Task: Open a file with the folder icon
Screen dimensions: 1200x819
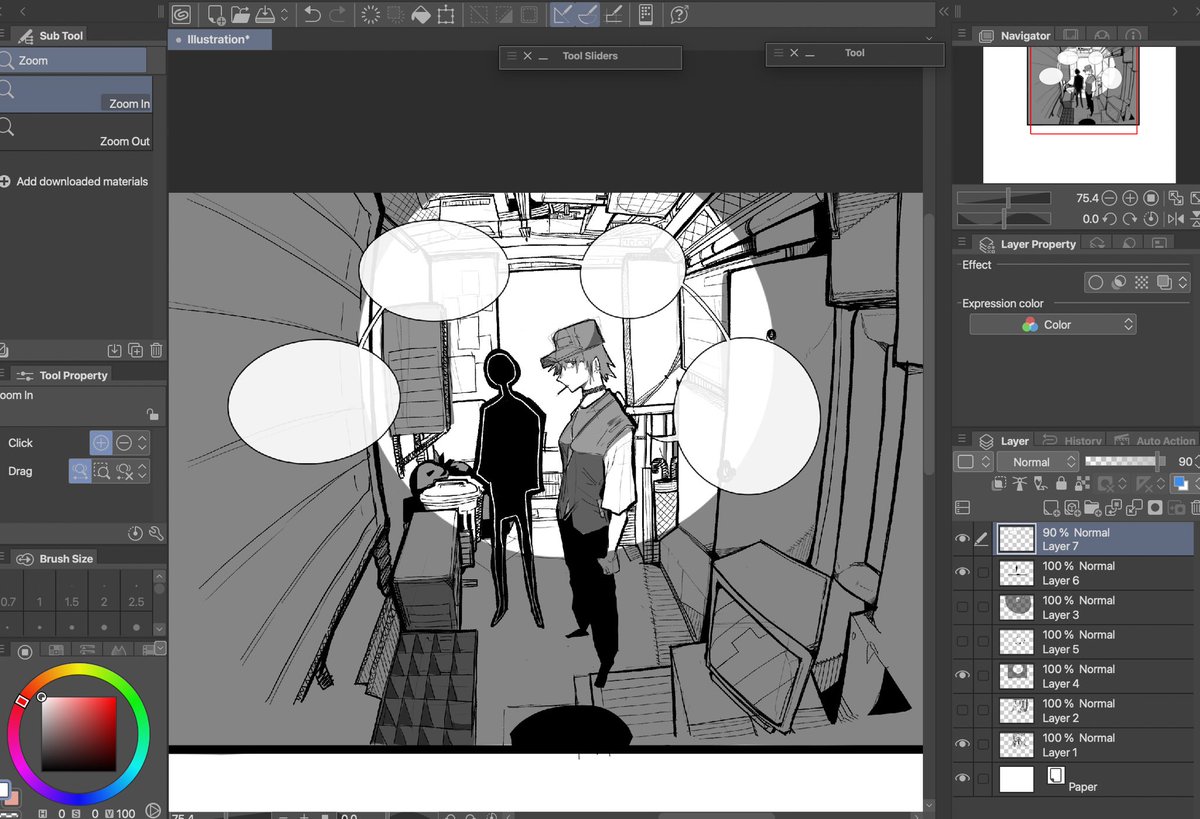Action: point(240,14)
